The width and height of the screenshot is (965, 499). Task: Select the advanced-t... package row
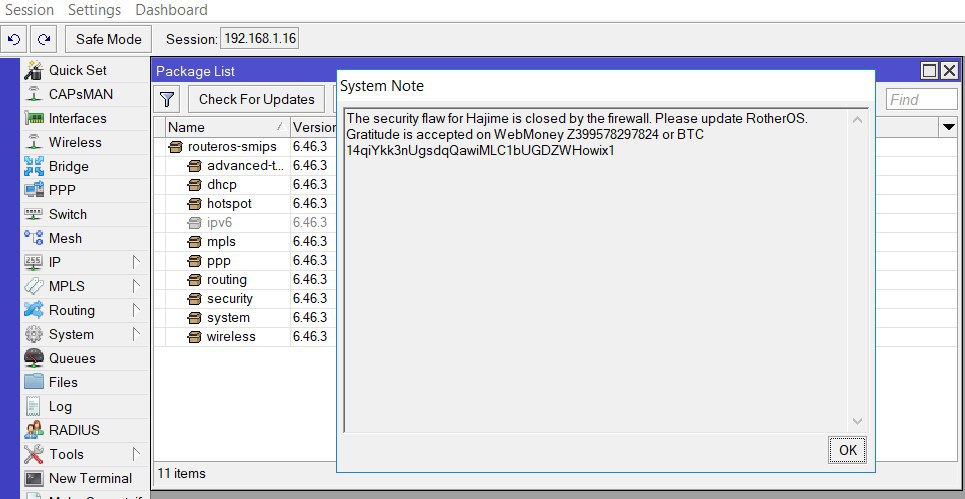pyautogui.click(x=246, y=166)
